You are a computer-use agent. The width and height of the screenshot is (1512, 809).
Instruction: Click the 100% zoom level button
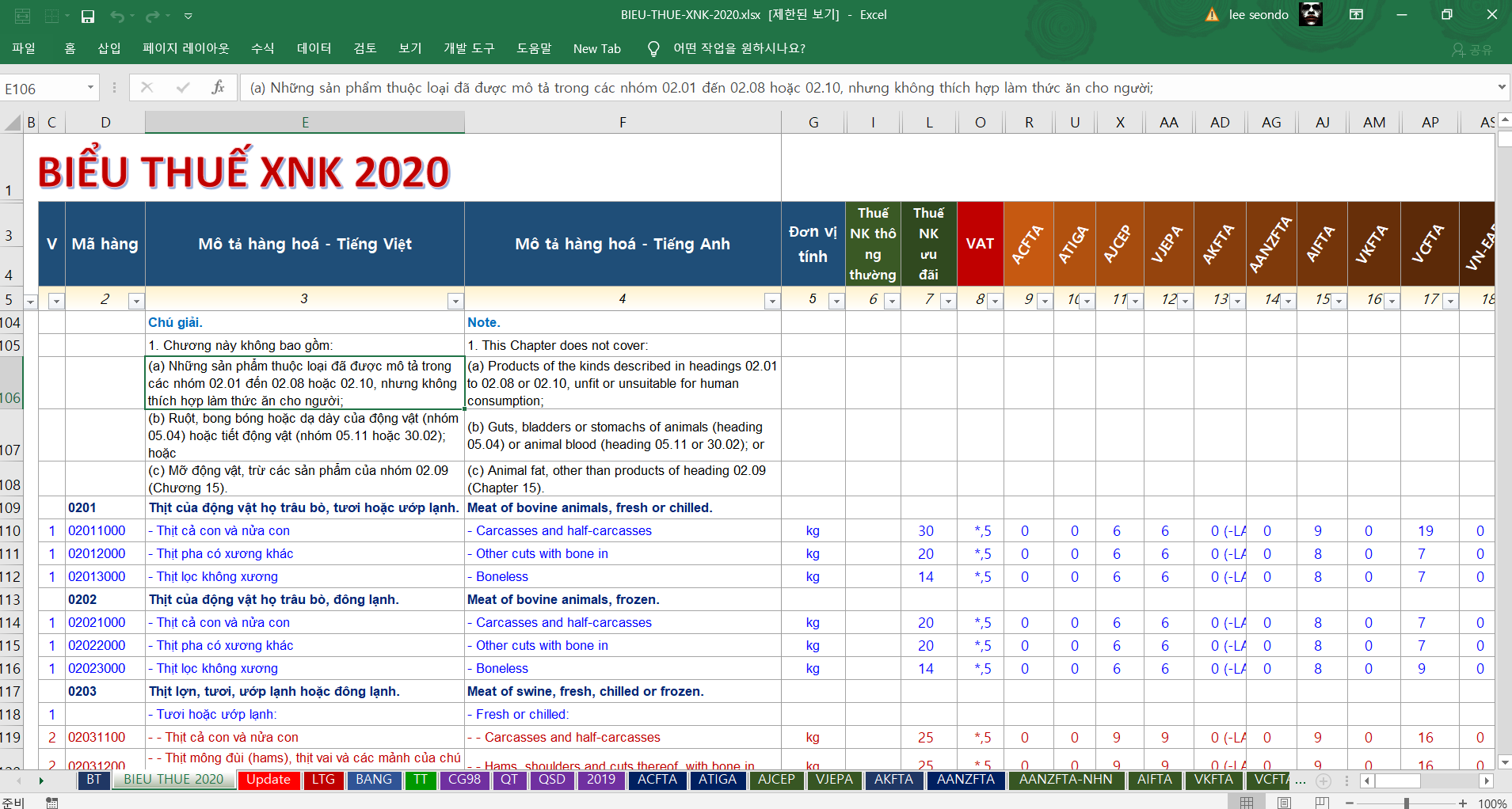pyautogui.click(x=1492, y=803)
